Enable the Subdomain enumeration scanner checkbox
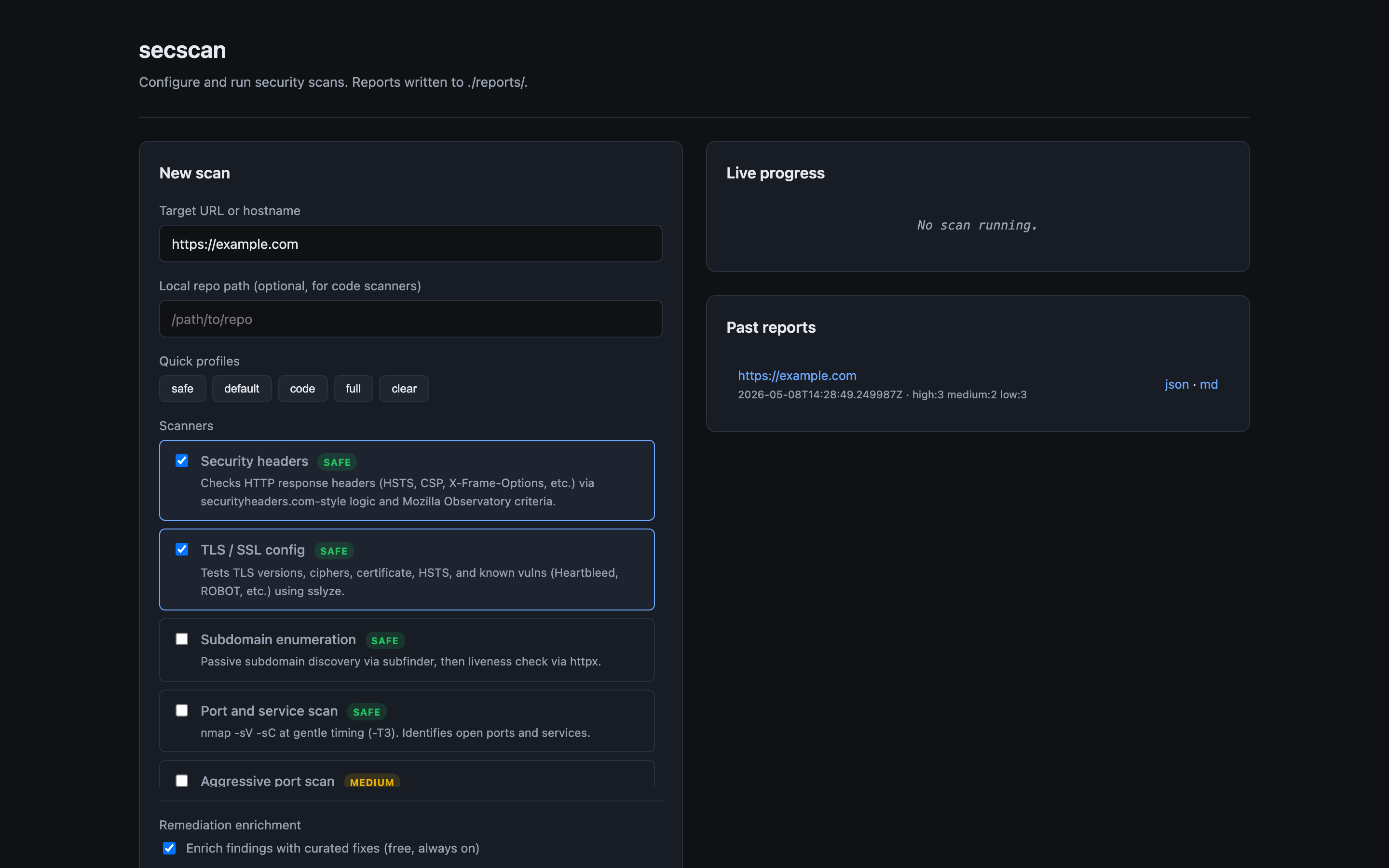Viewport: 1389px width, 868px height. click(181, 639)
